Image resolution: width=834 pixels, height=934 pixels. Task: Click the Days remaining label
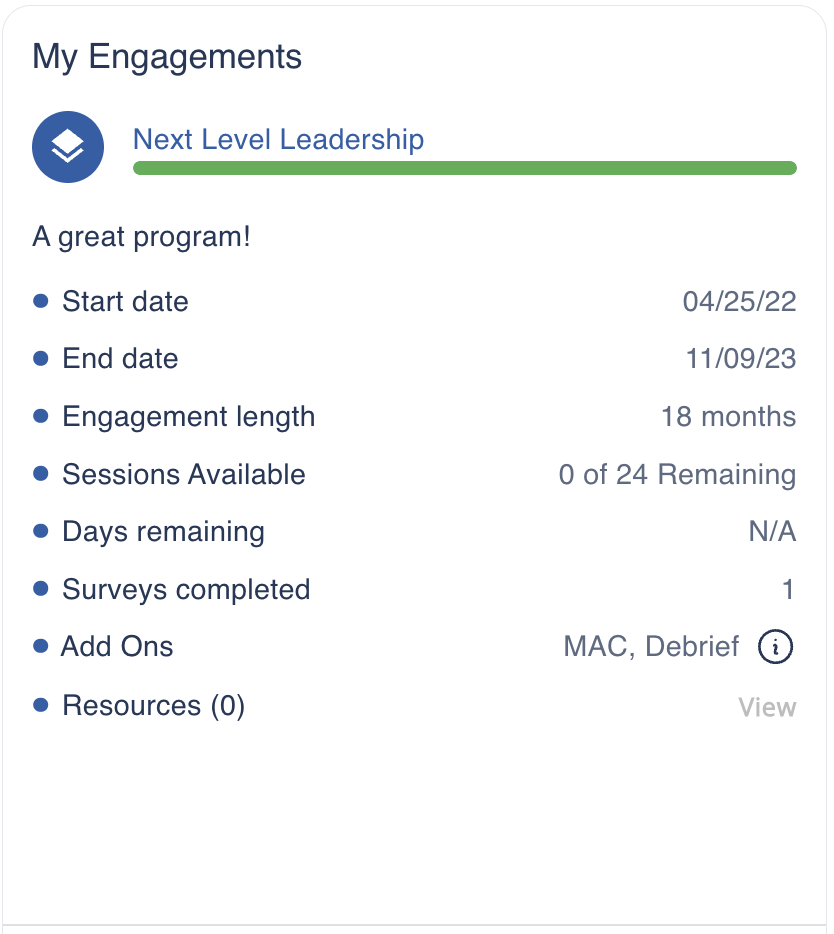click(163, 532)
